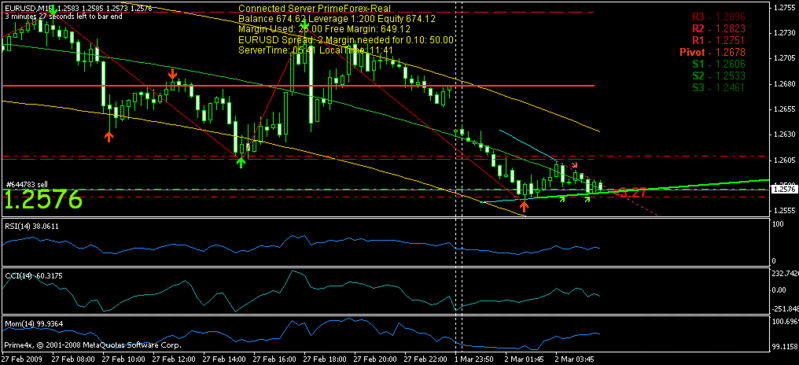This screenshot has width=799, height=365.
Task: Click the orange down arrow above the Pivot line
Action: click(173, 74)
